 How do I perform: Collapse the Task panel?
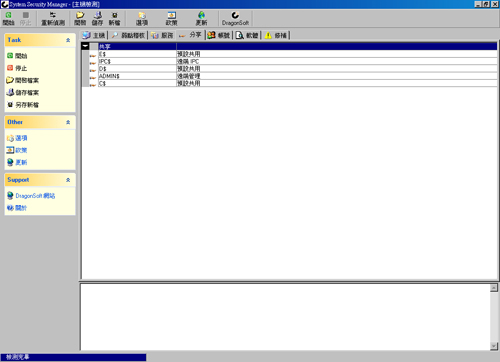tap(68, 40)
